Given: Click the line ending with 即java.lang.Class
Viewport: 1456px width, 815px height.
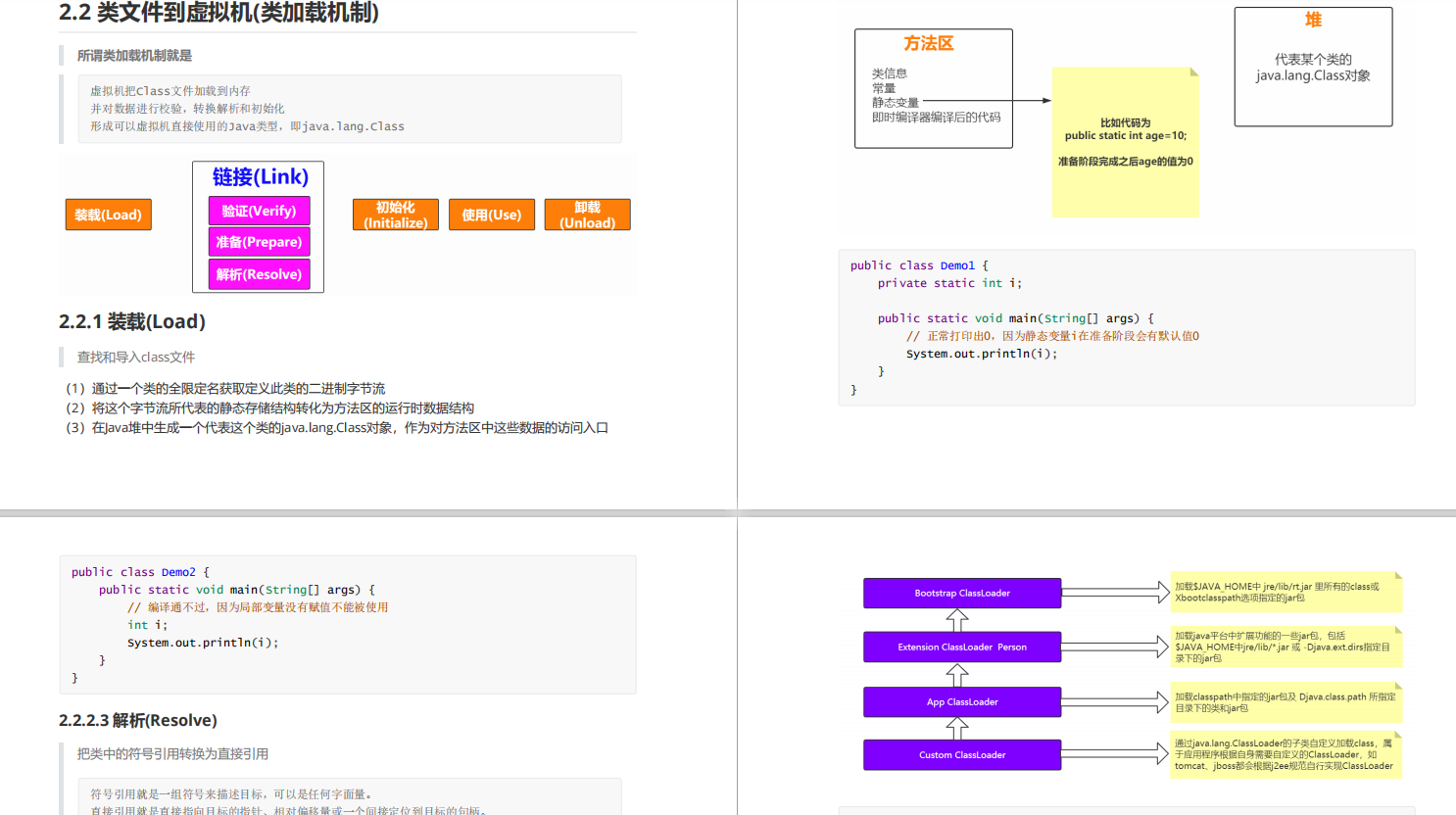Looking at the screenshot, I should (248, 126).
